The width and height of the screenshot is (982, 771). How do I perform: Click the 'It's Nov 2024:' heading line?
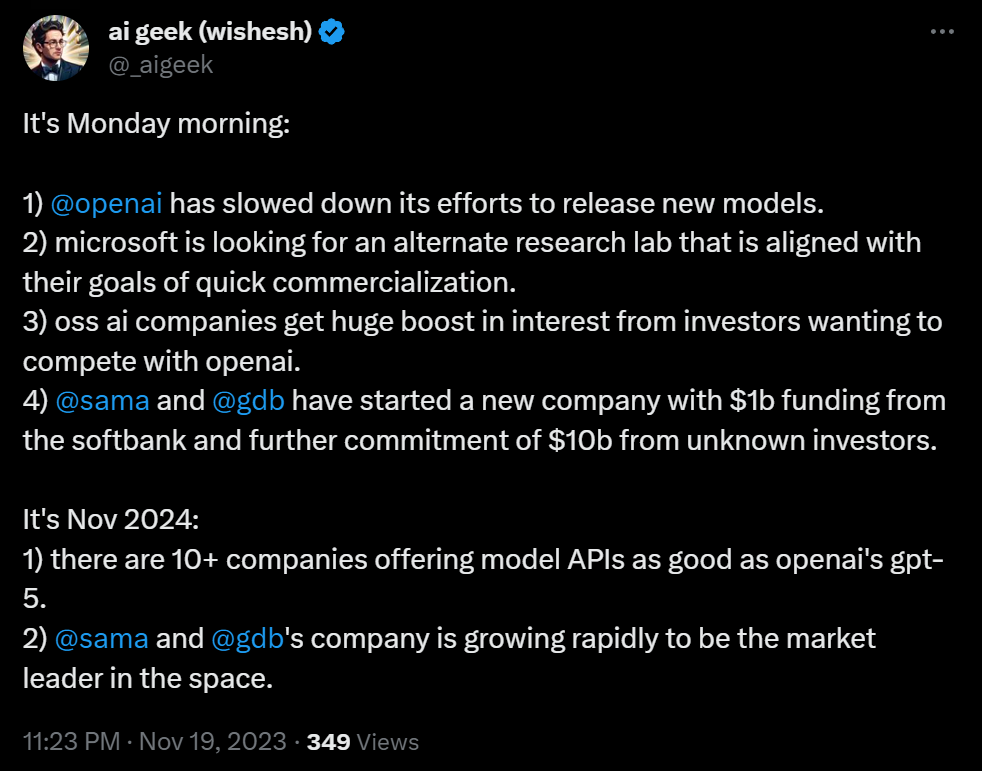111,520
